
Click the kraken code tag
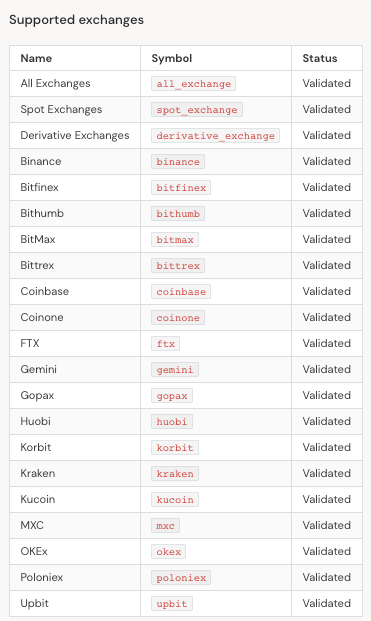coord(175,474)
